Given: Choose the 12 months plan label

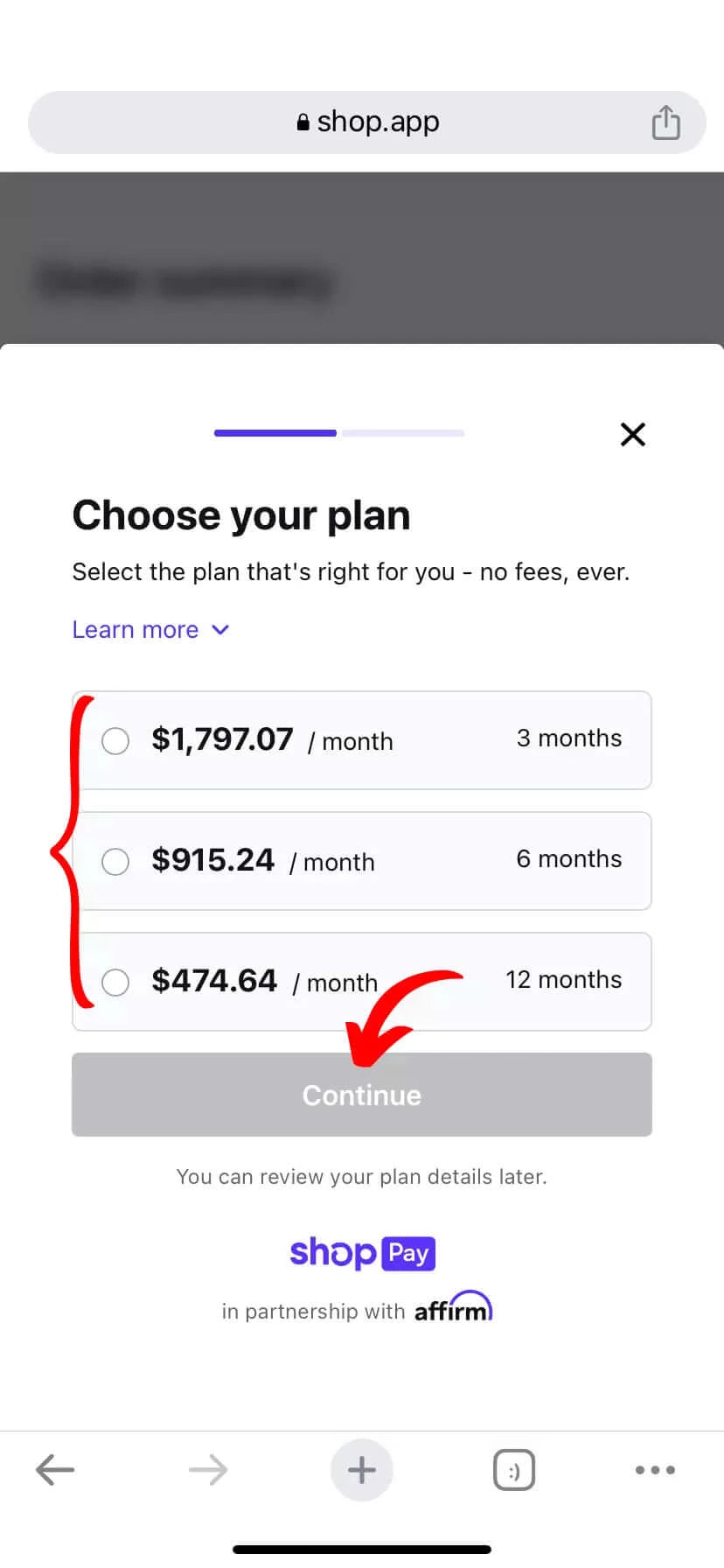Looking at the screenshot, I should click(x=564, y=979).
